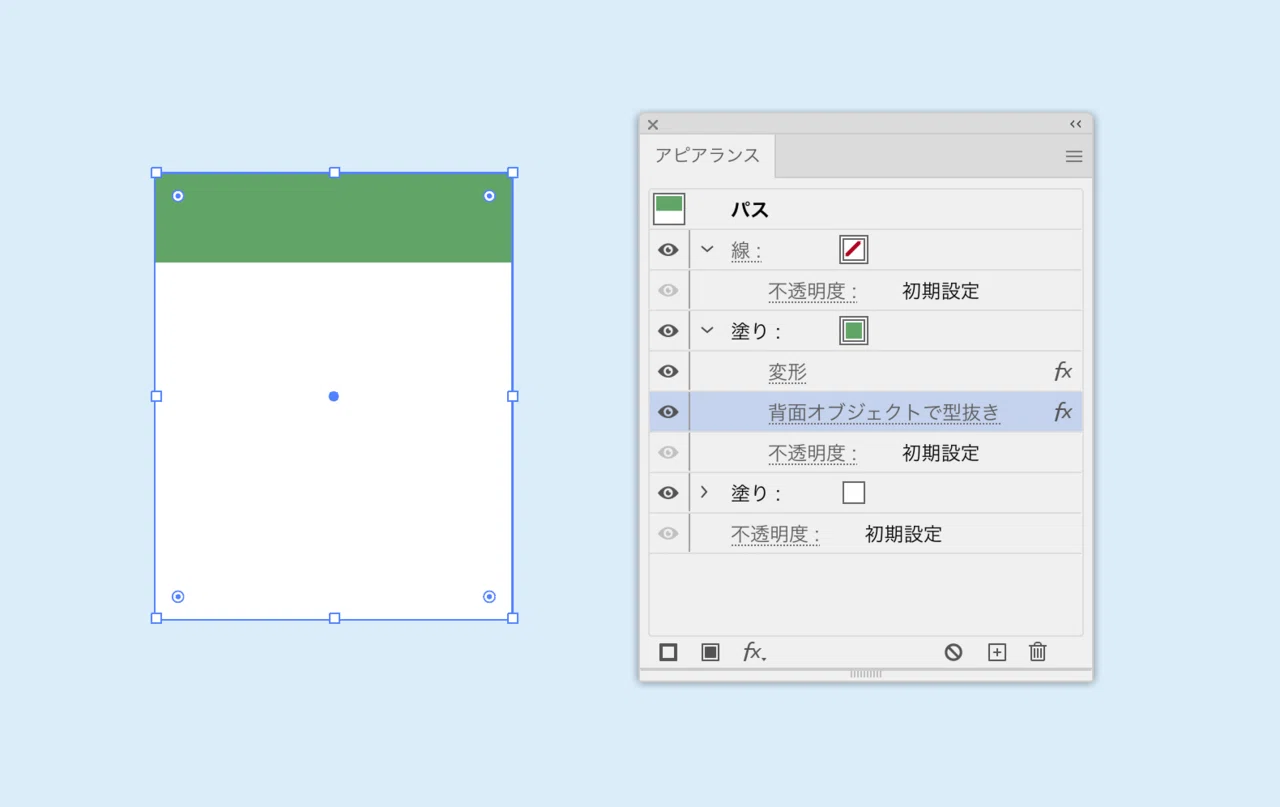Open the Add New Effect fx menu

click(754, 652)
